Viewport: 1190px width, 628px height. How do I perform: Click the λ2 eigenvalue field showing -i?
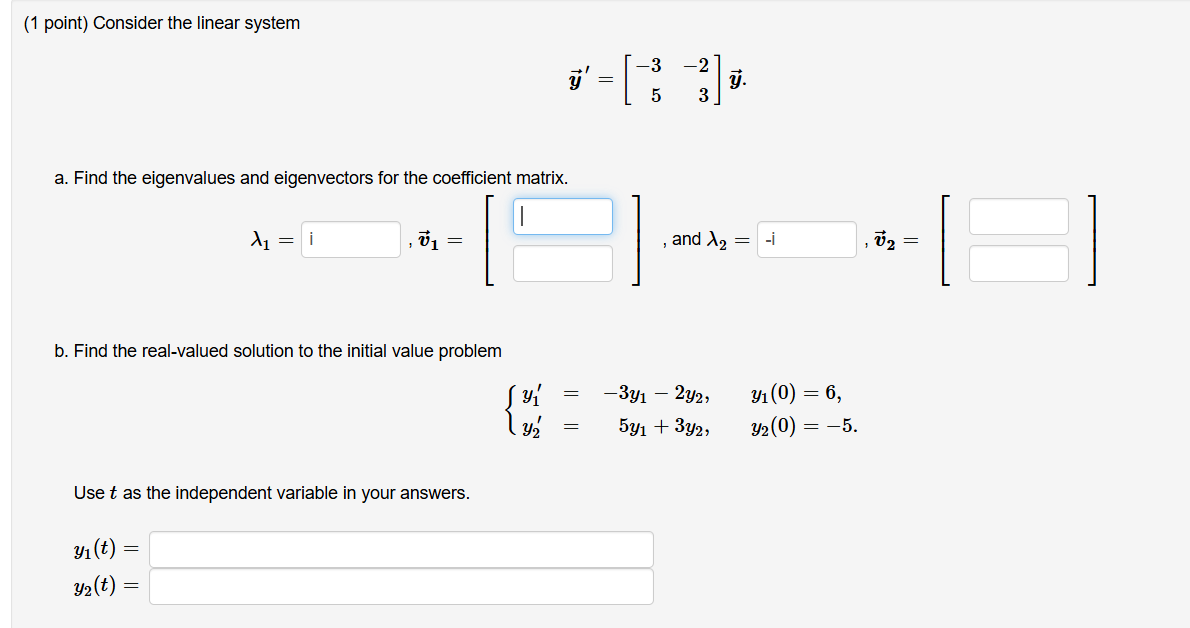[806, 239]
